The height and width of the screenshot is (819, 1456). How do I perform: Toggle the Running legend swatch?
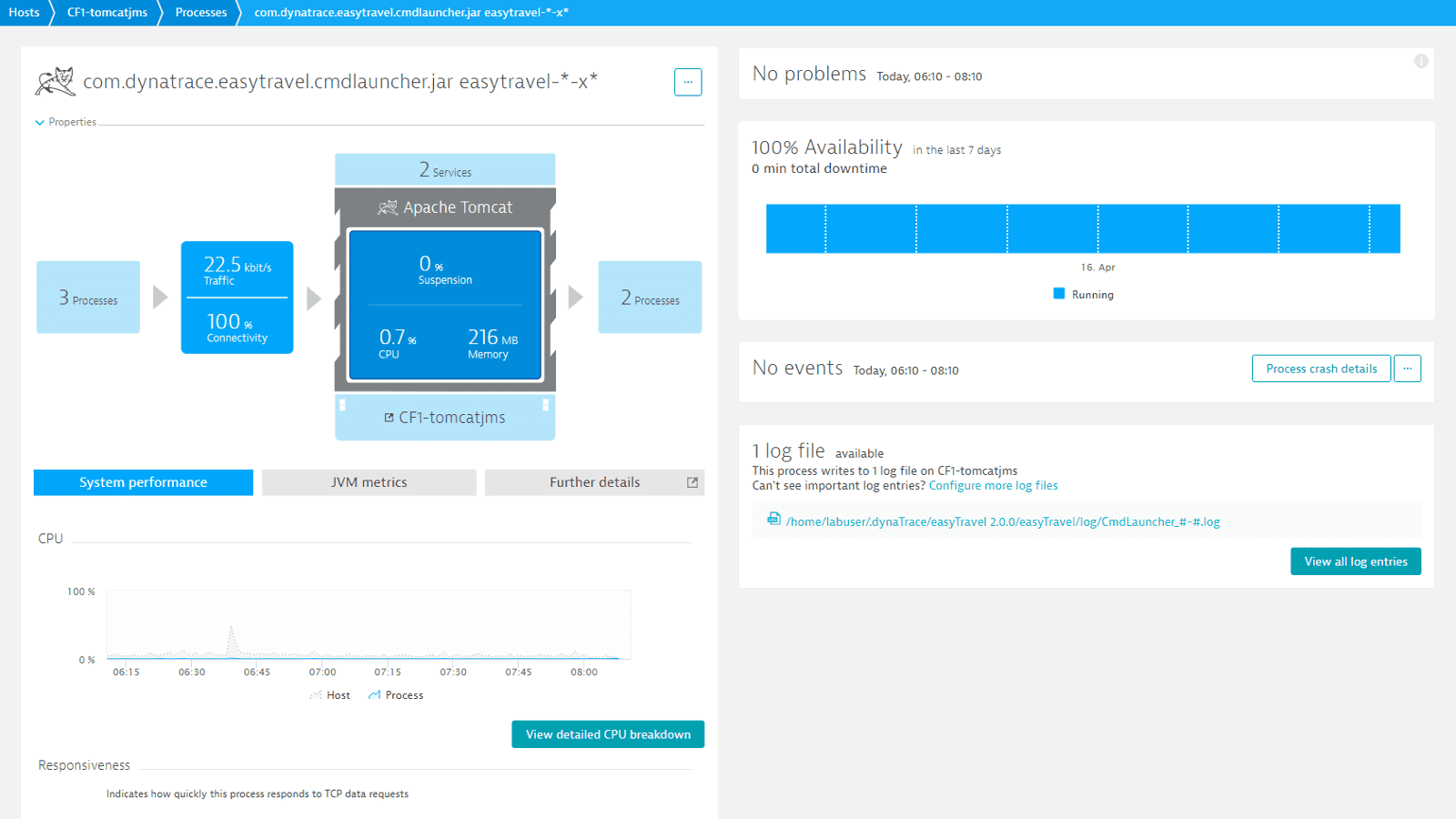(1058, 294)
